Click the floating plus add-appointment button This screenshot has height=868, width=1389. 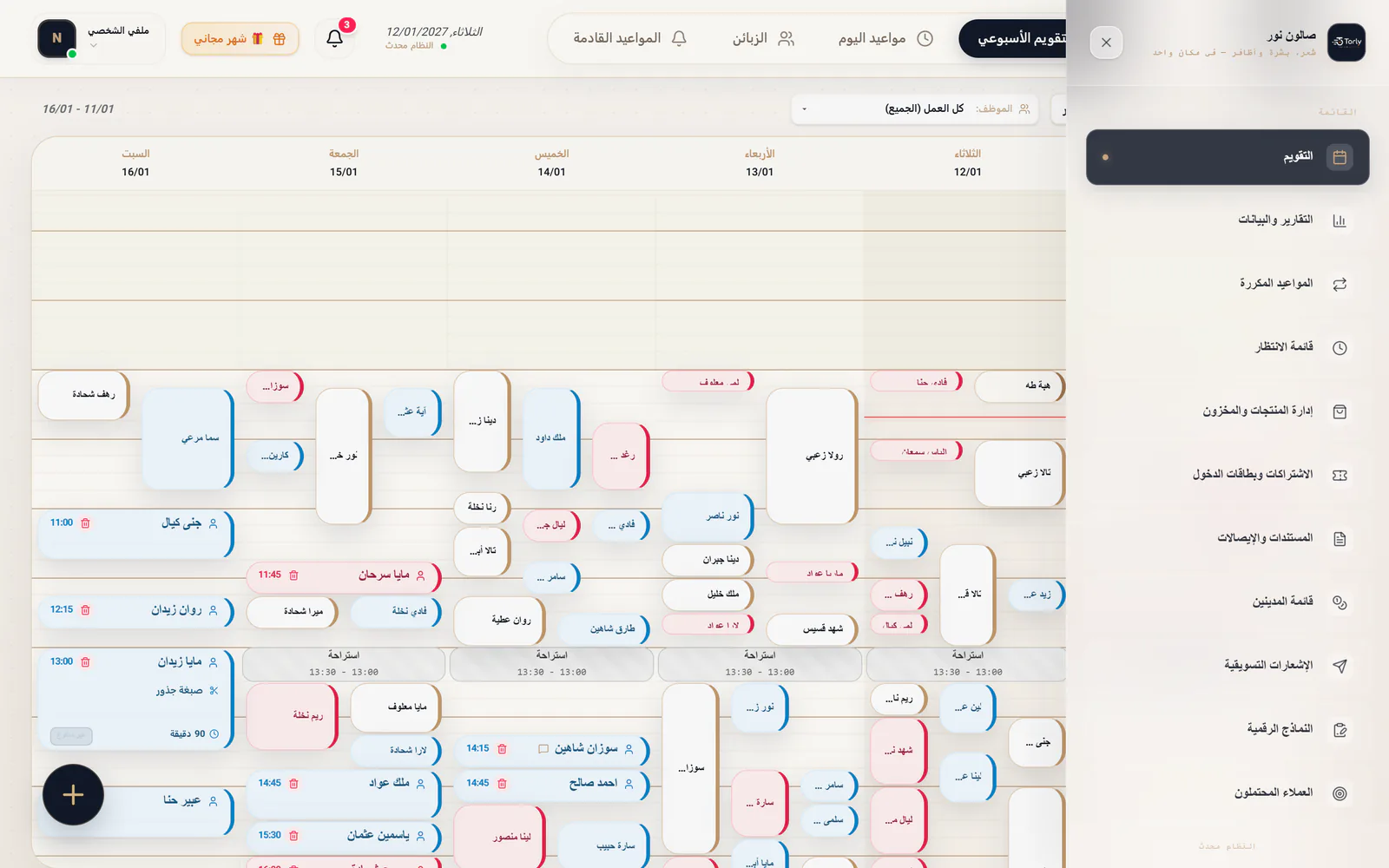pyautogui.click(x=73, y=794)
